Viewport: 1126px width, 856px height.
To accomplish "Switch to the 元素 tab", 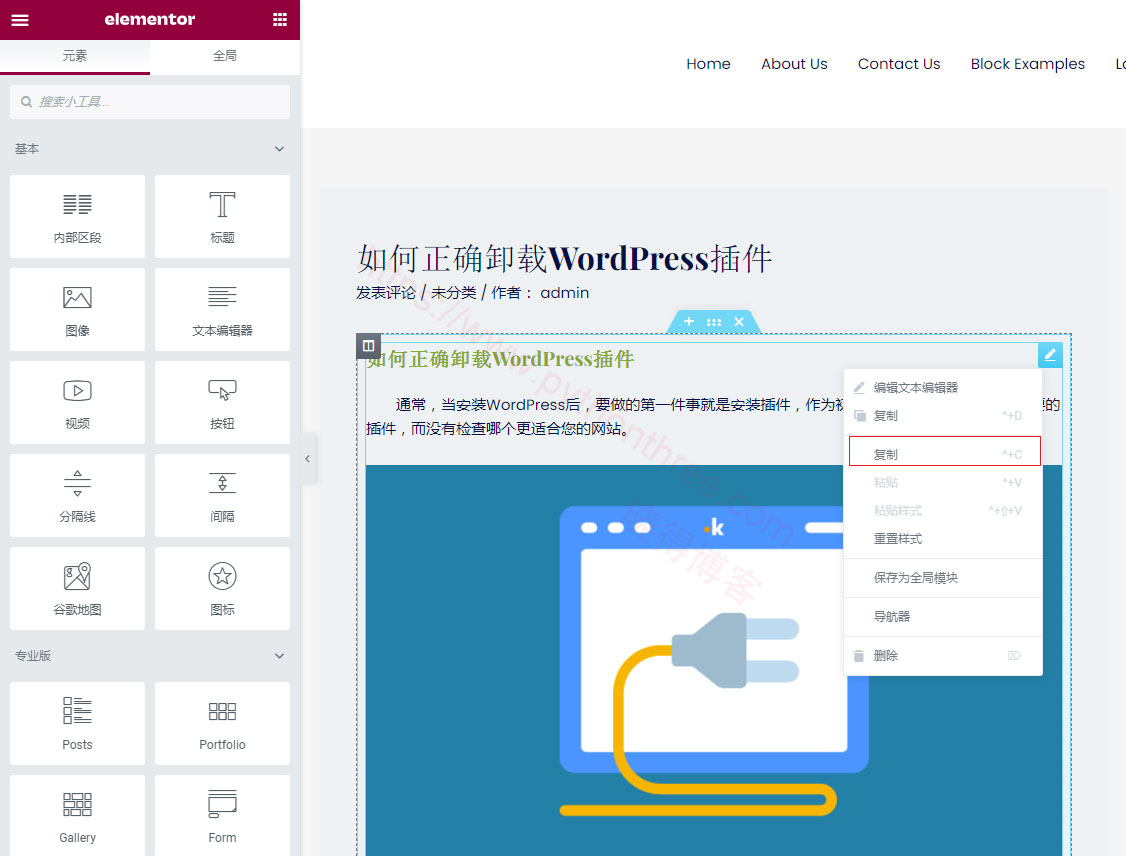I will tap(75, 56).
